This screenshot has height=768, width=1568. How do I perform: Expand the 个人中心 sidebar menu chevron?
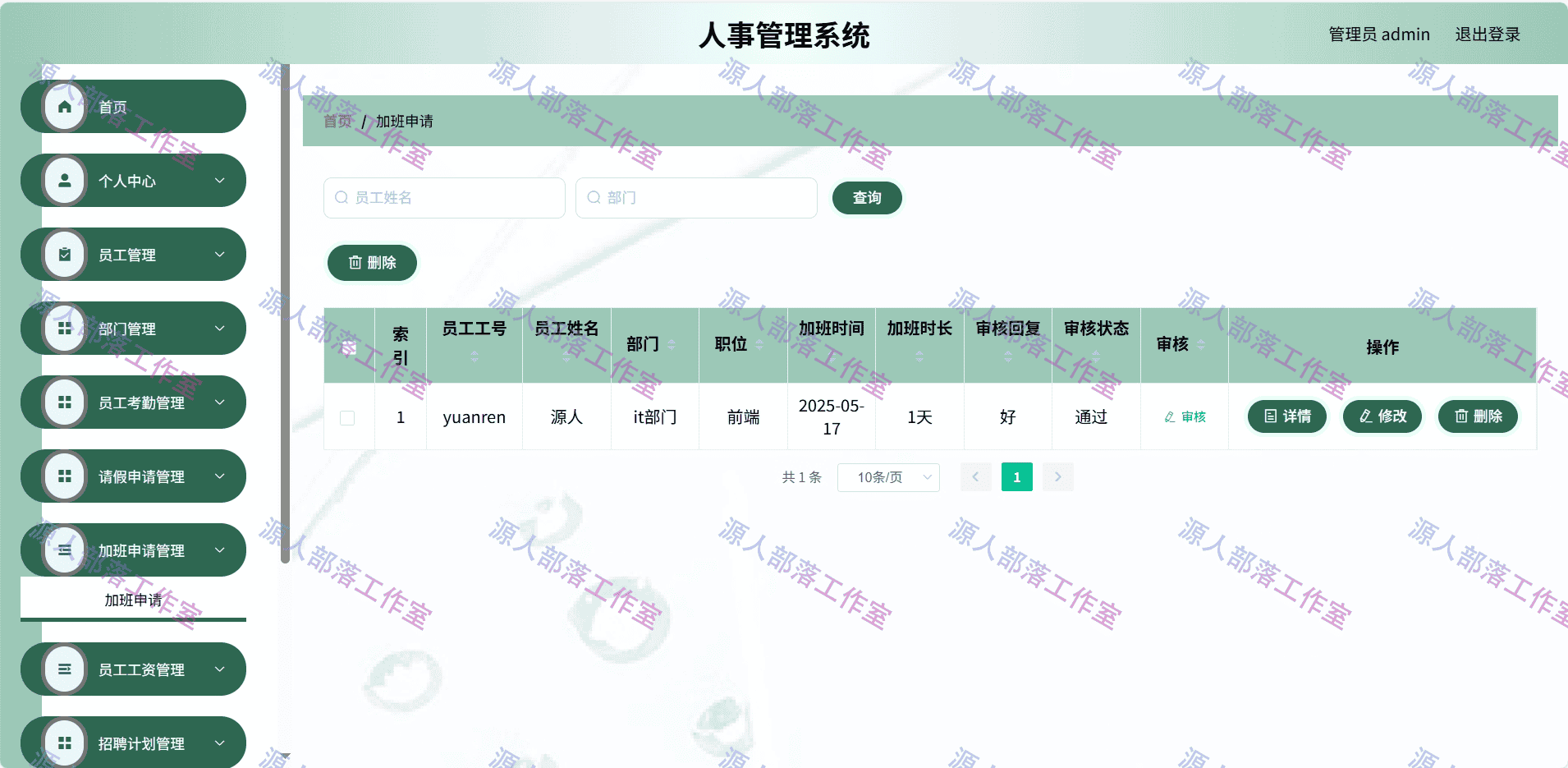point(219,181)
